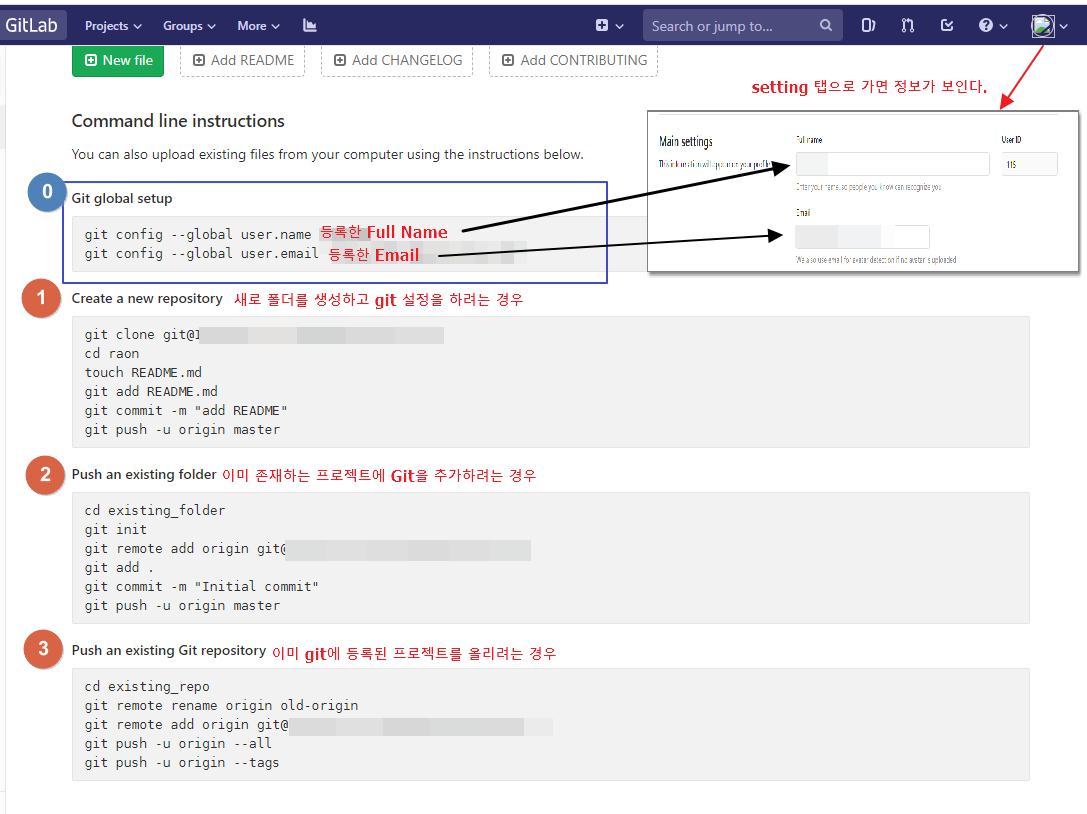Click the Push an existing Git repository heading
The width and height of the screenshot is (1087, 814).
coord(169,650)
